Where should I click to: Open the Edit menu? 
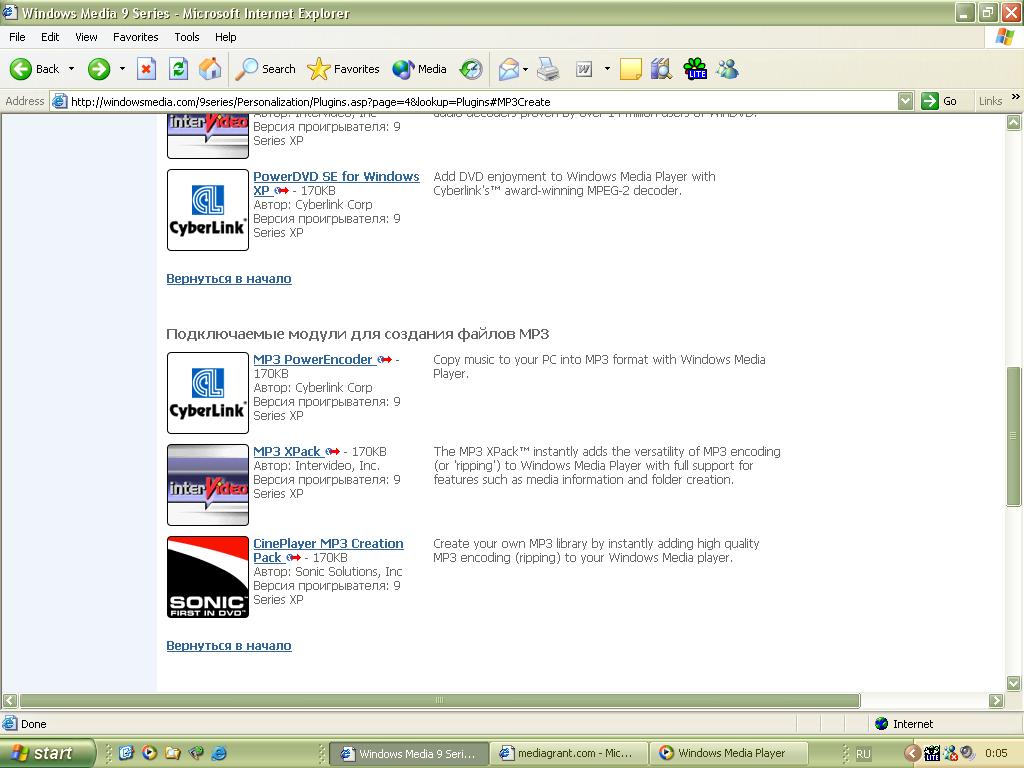click(x=50, y=37)
